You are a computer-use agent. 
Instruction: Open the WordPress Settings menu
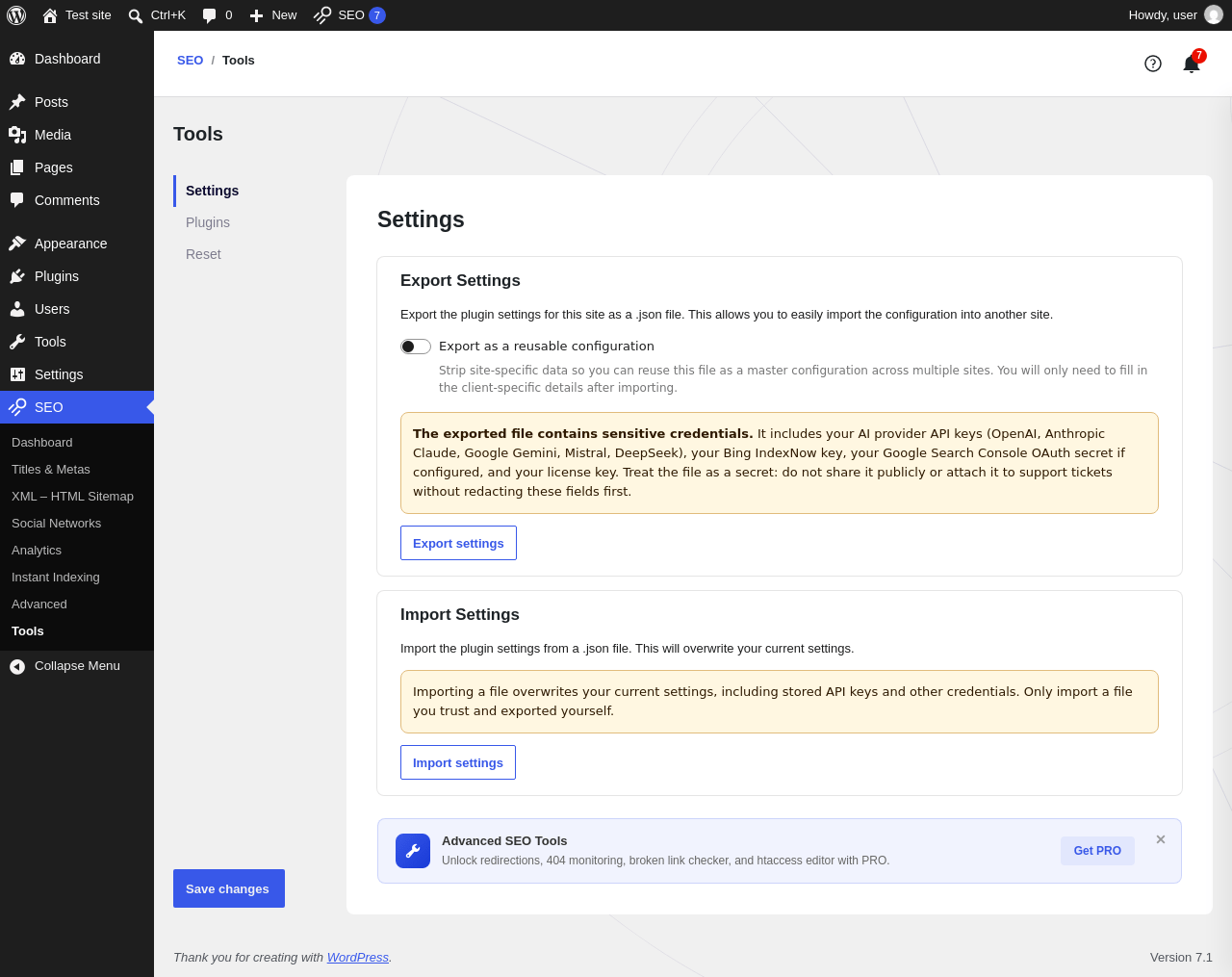pyautogui.click(x=77, y=374)
